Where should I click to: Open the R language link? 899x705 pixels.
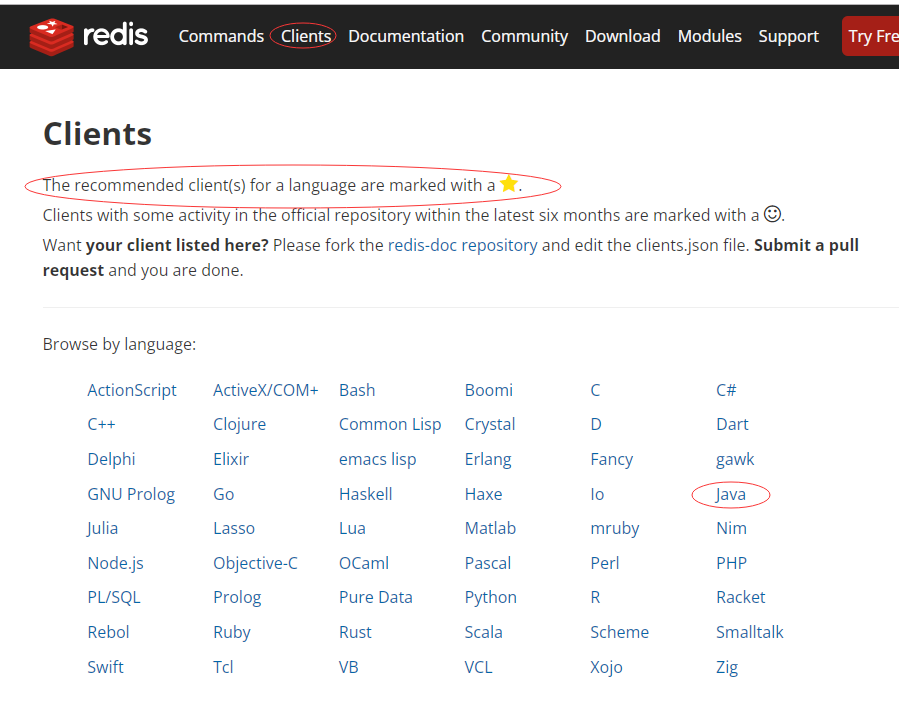[x=595, y=598]
